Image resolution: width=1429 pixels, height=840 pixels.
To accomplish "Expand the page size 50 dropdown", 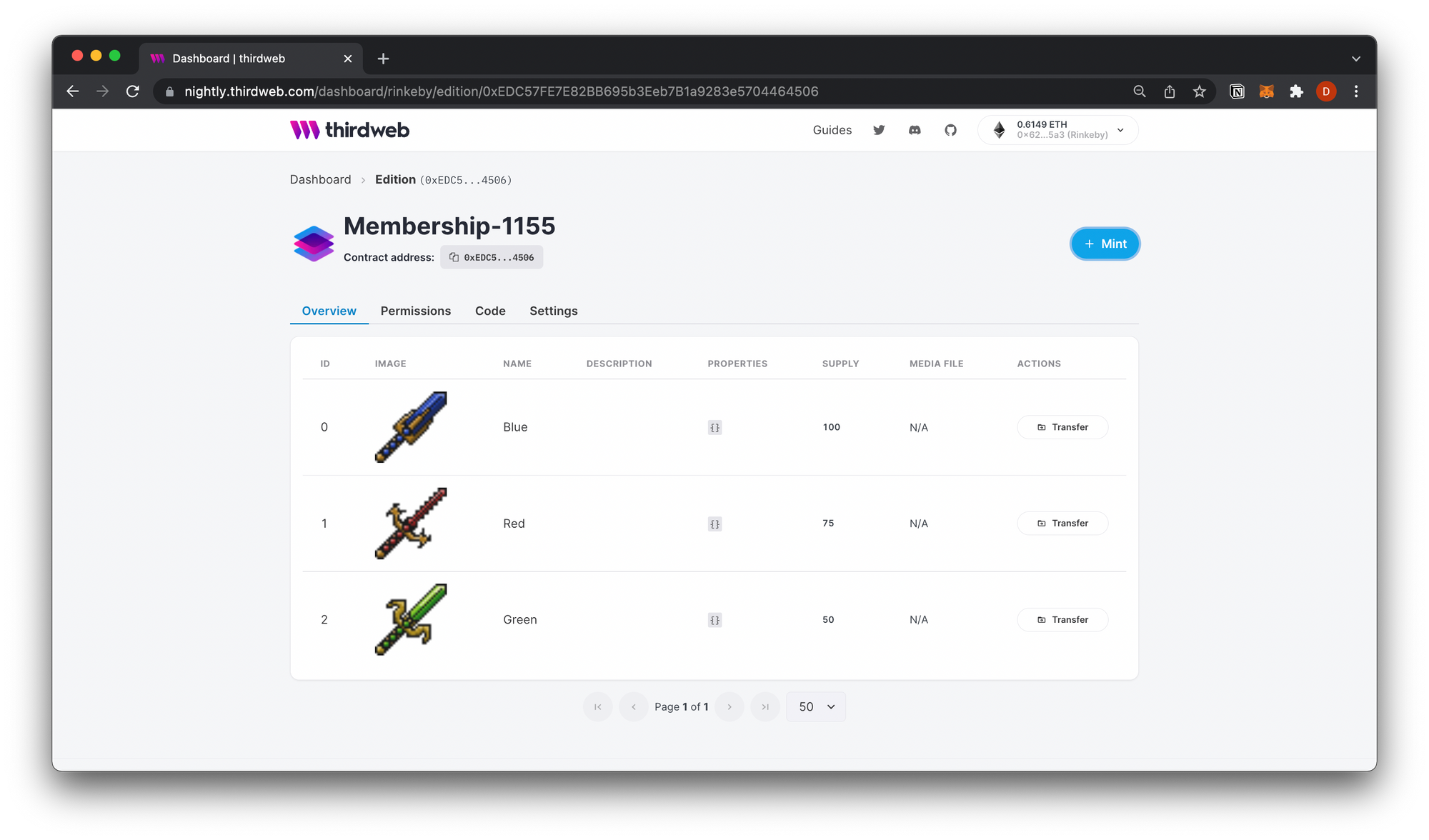I will pyautogui.click(x=815, y=707).
